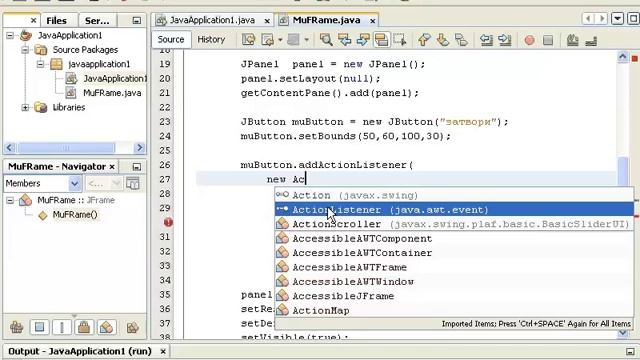Screen dimensions: 640x360
Task: Open the Files panel tab
Action: point(56,20)
